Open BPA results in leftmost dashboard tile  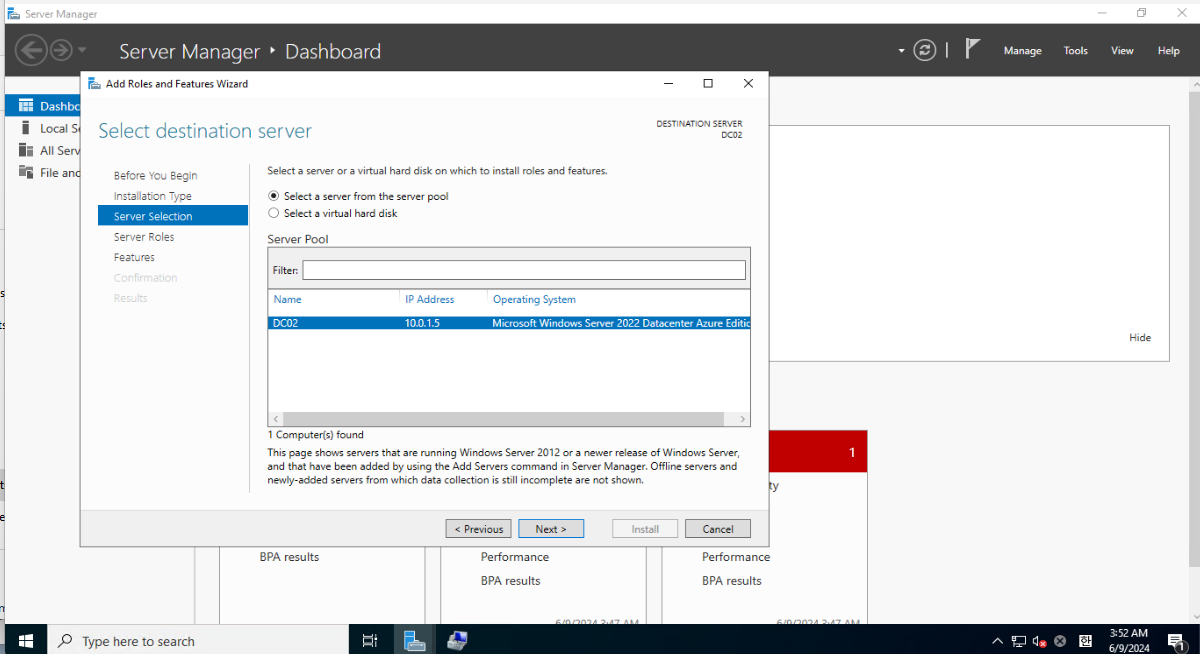tap(289, 557)
